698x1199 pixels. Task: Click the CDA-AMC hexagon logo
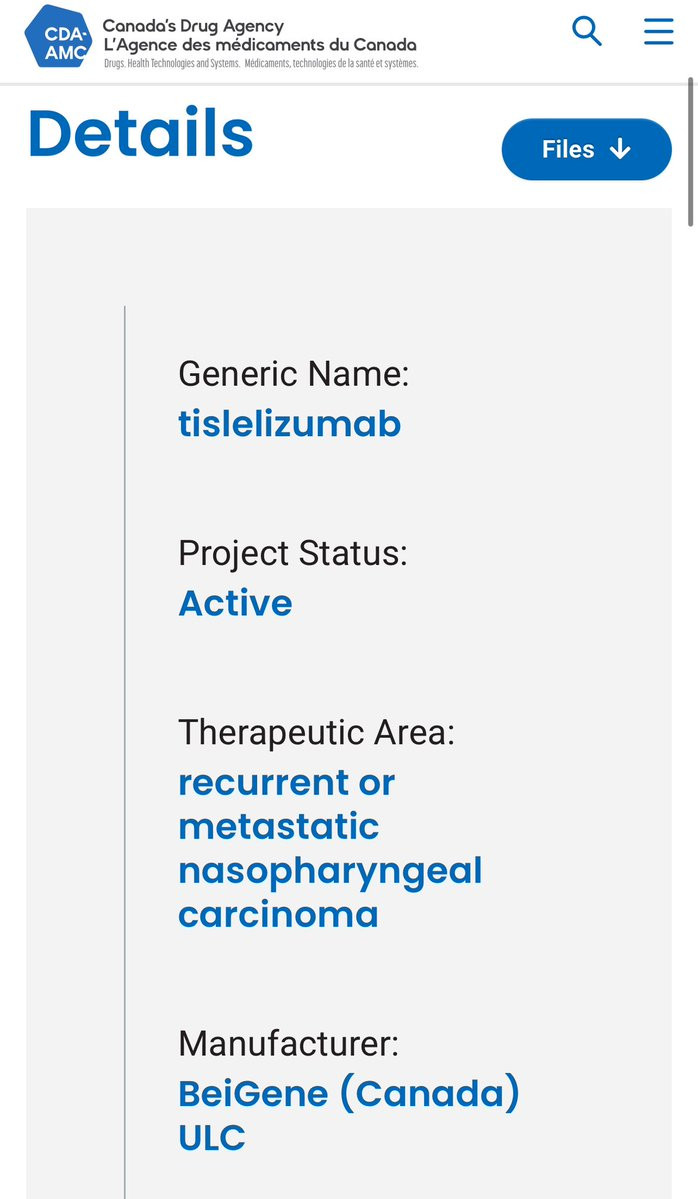coord(58,36)
